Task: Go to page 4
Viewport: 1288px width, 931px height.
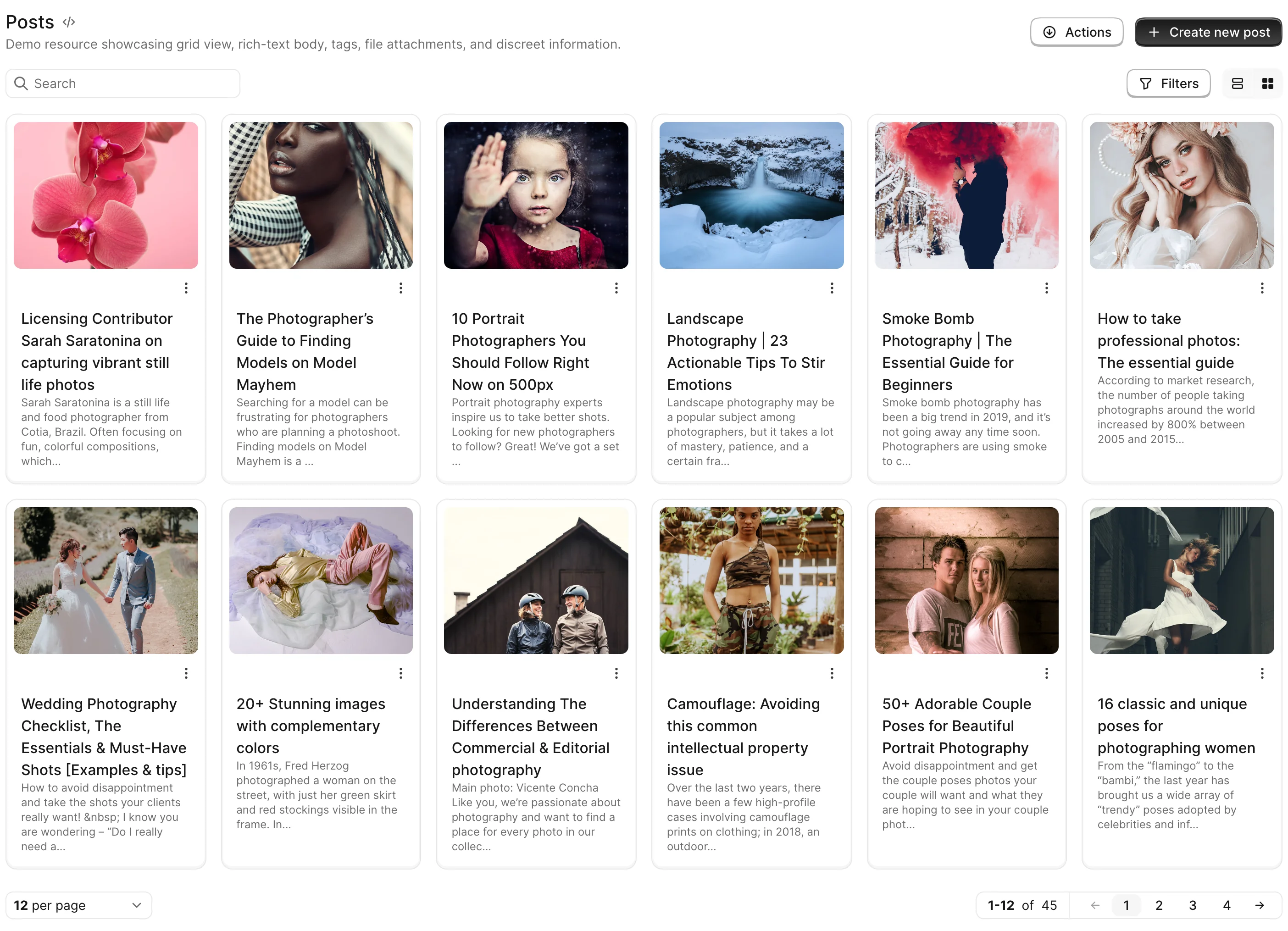Action: point(1226,905)
